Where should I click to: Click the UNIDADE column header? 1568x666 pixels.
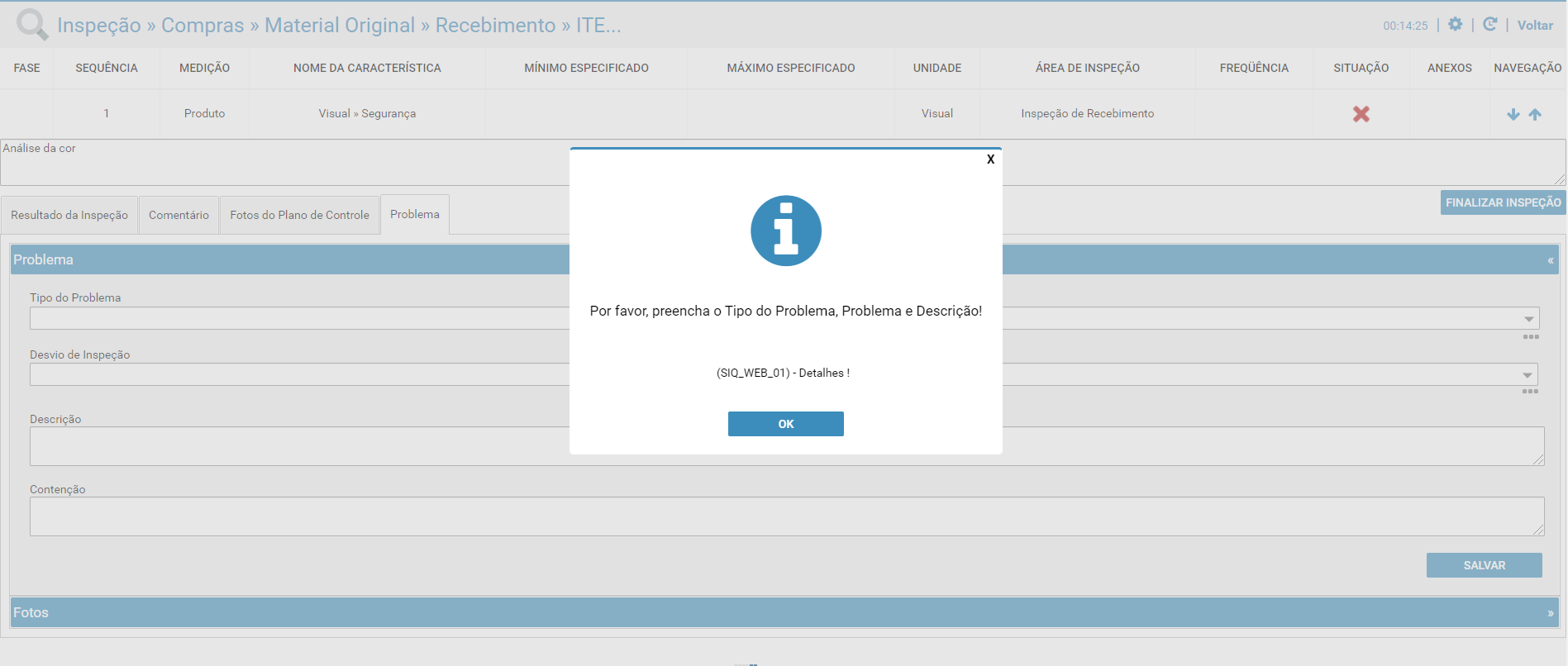coord(937,68)
